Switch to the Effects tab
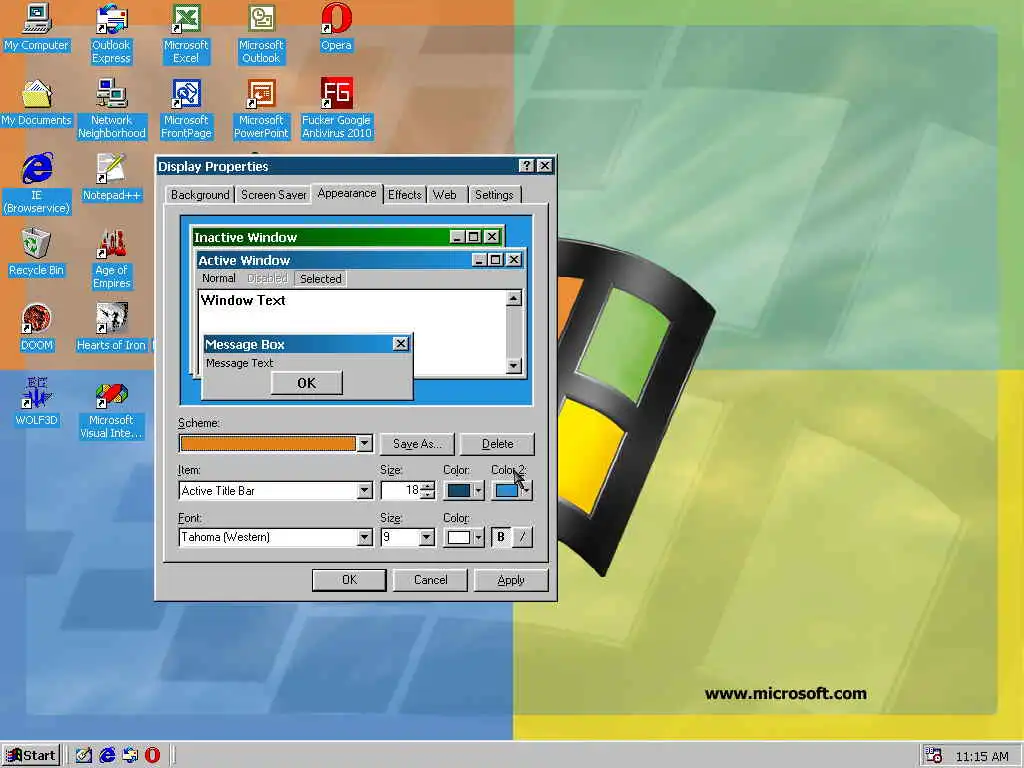 tap(405, 195)
